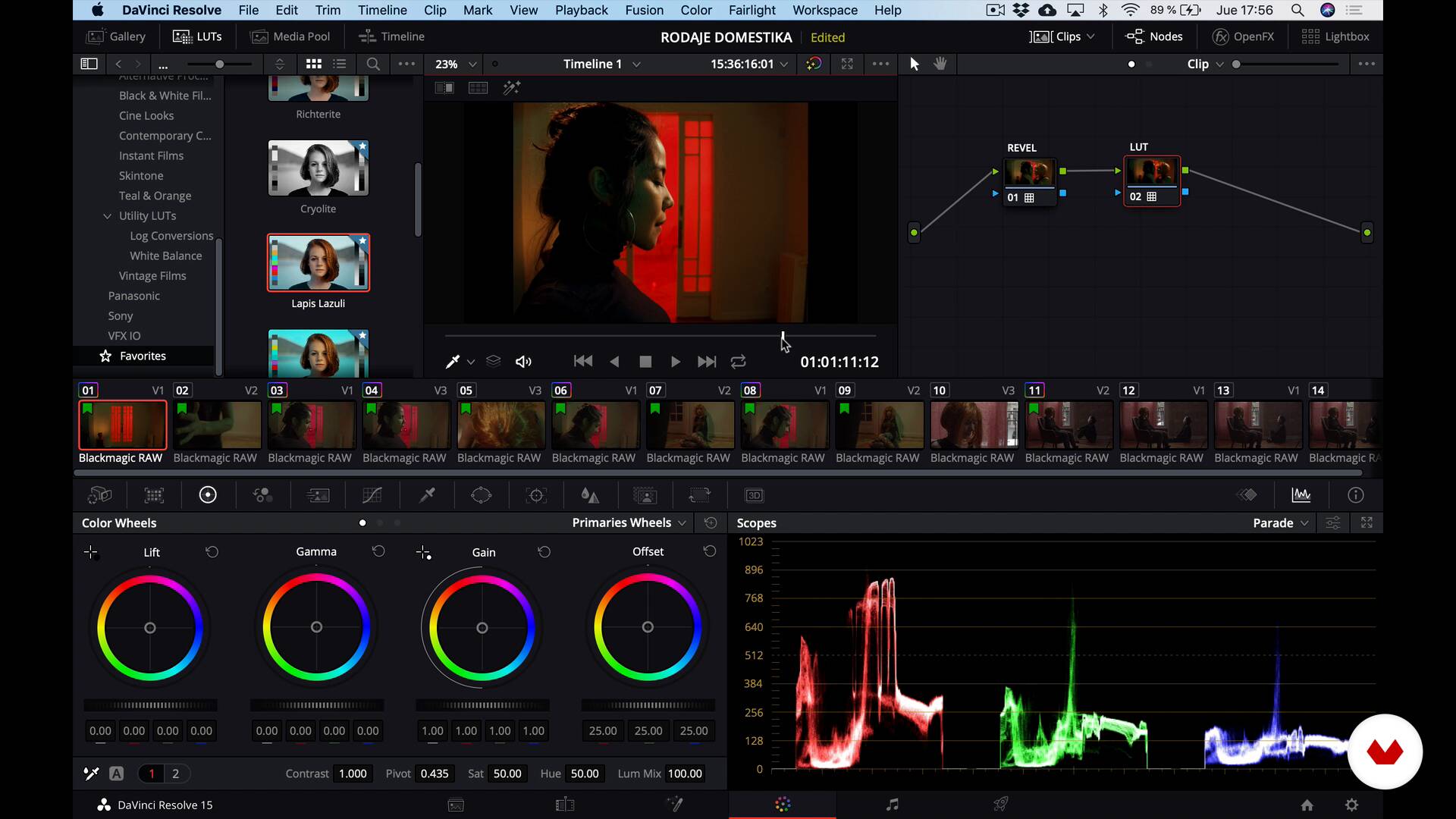Viewport: 1456px width, 819px height.
Task: Collapse the Utility LUTs folder
Action: pyautogui.click(x=107, y=216)
